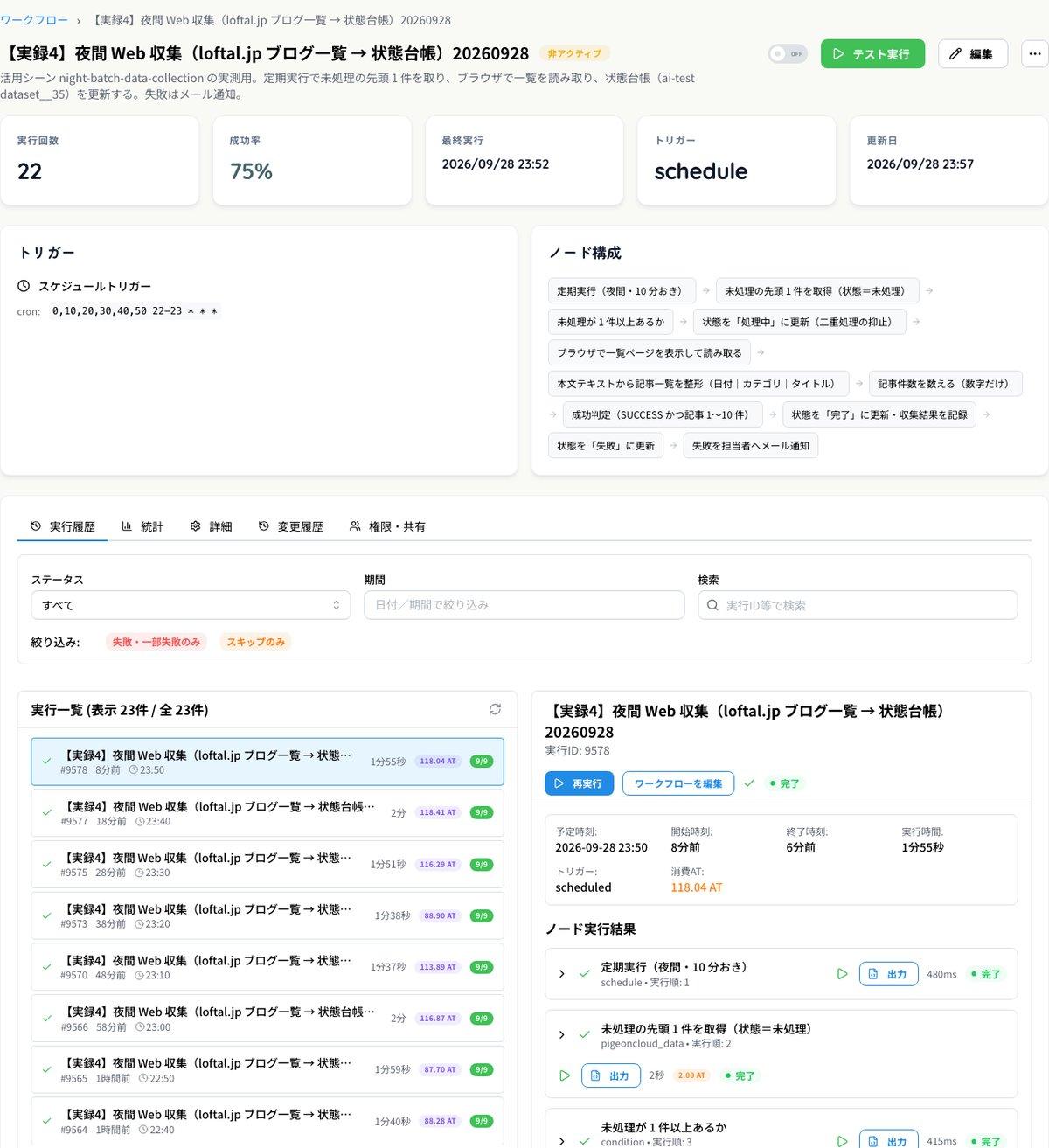Image resolution: width=1049 pixels, height=1148 pixels.
Task: Go to ワークフロー breadcrumb link
Action: click(34, 20)
